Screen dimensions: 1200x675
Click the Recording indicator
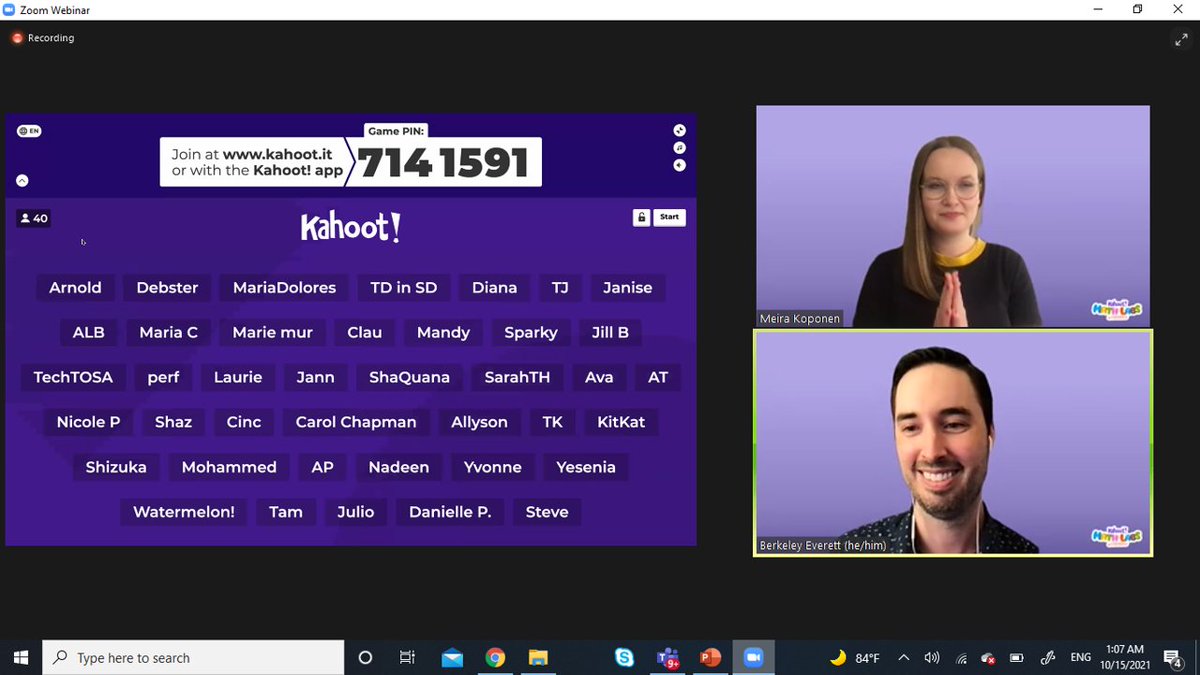click(x=43, y=38)
